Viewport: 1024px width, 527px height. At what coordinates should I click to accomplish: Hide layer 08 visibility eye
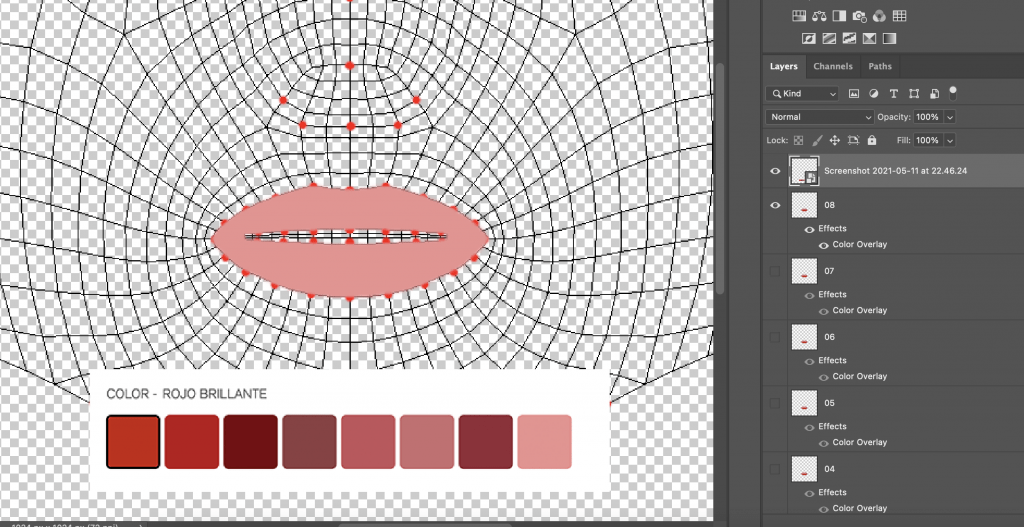point(775,205)
